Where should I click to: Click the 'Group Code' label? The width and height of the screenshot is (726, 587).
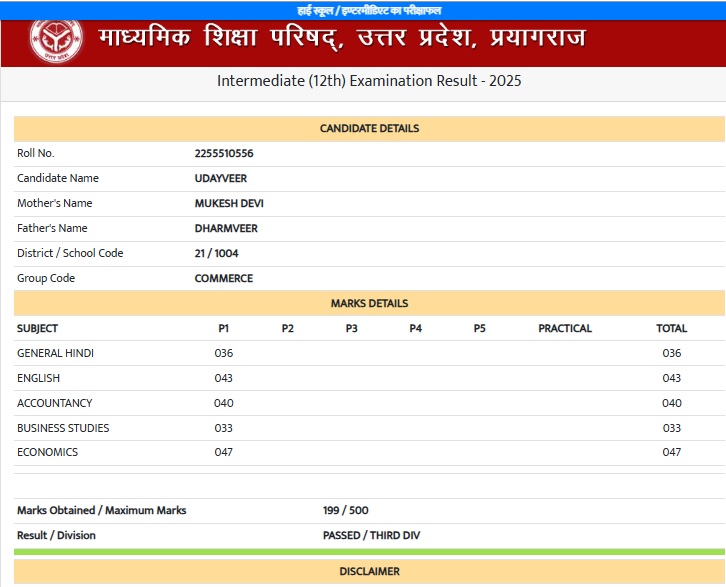tap(46, 278)
